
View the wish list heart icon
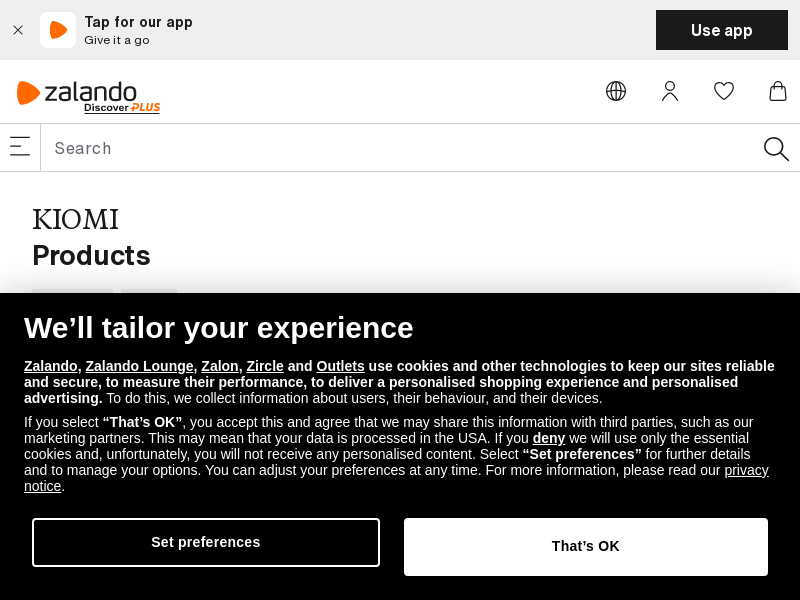point(724,91)
